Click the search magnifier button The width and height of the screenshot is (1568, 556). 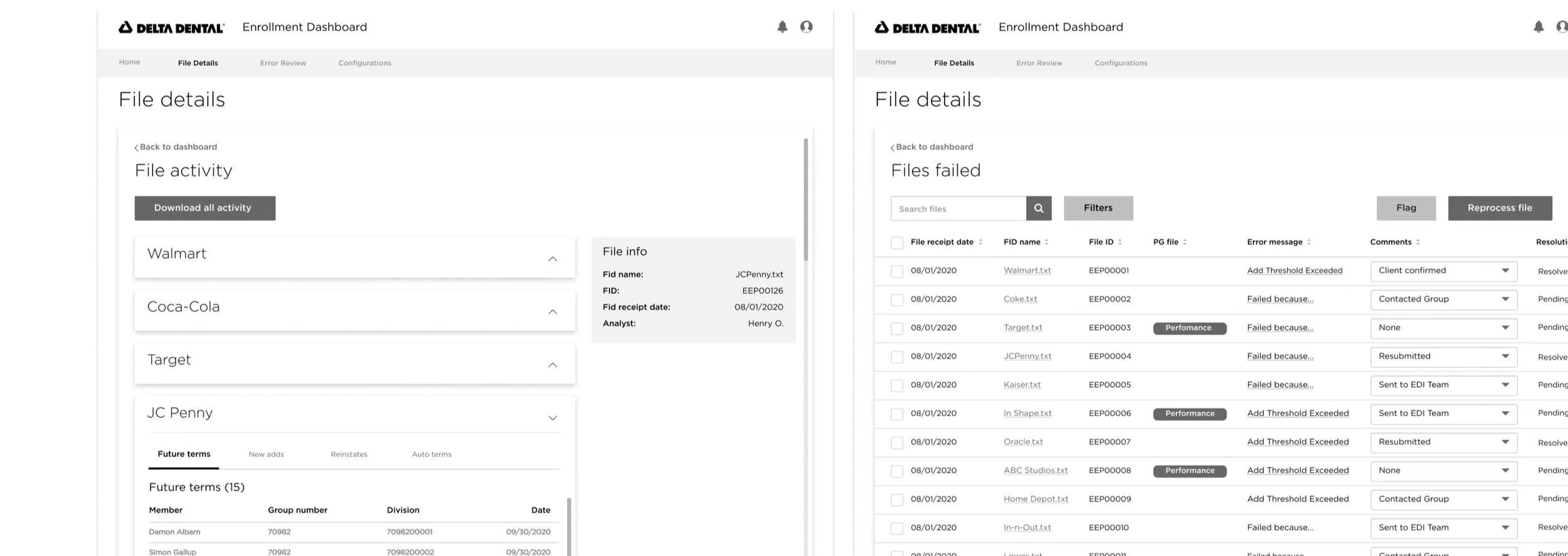click(1039, 208)
